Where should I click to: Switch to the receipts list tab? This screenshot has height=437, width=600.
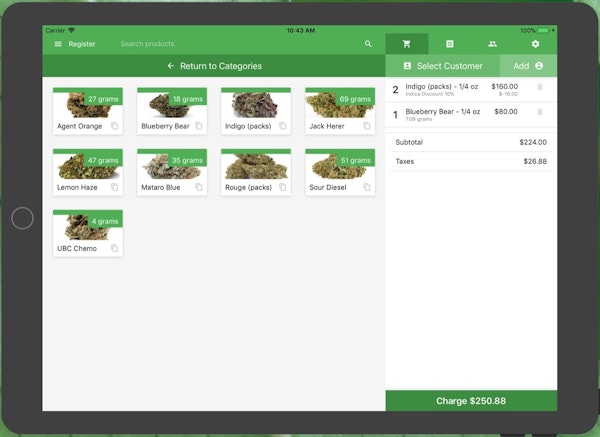[x=450, y=44]
